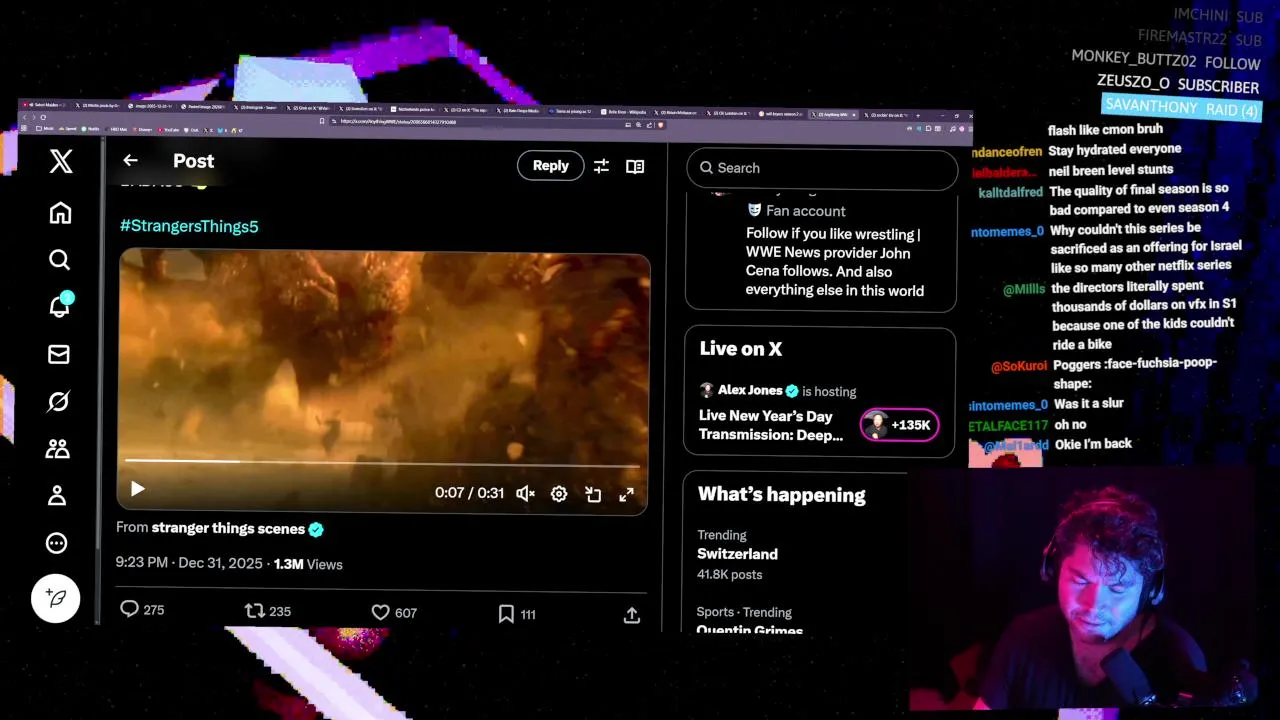Open Messages envelope icon
This screenshot has width=1280, height=720.
click(x=59, y=354)
